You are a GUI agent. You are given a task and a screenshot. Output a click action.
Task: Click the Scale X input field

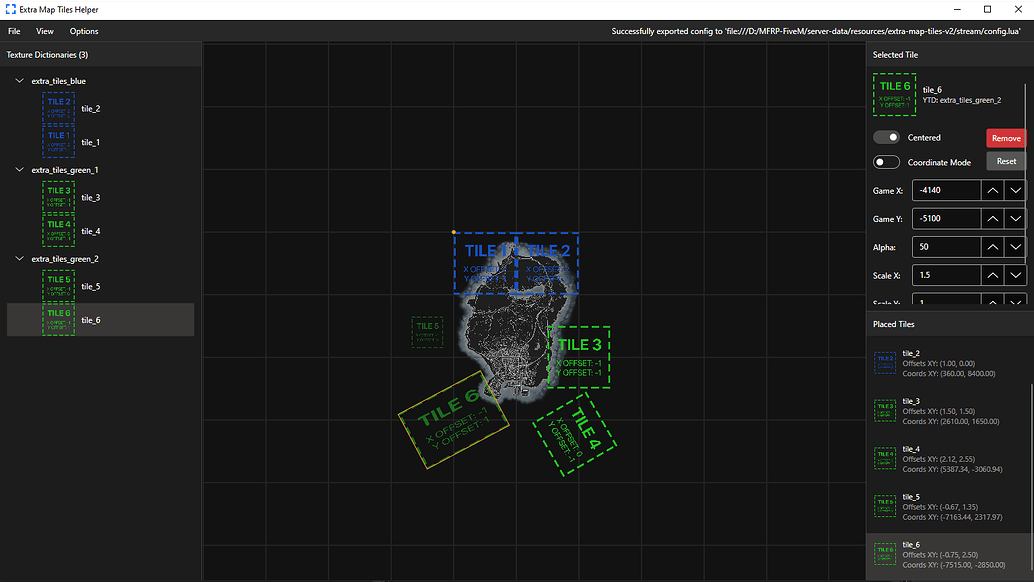click(946, 276)
